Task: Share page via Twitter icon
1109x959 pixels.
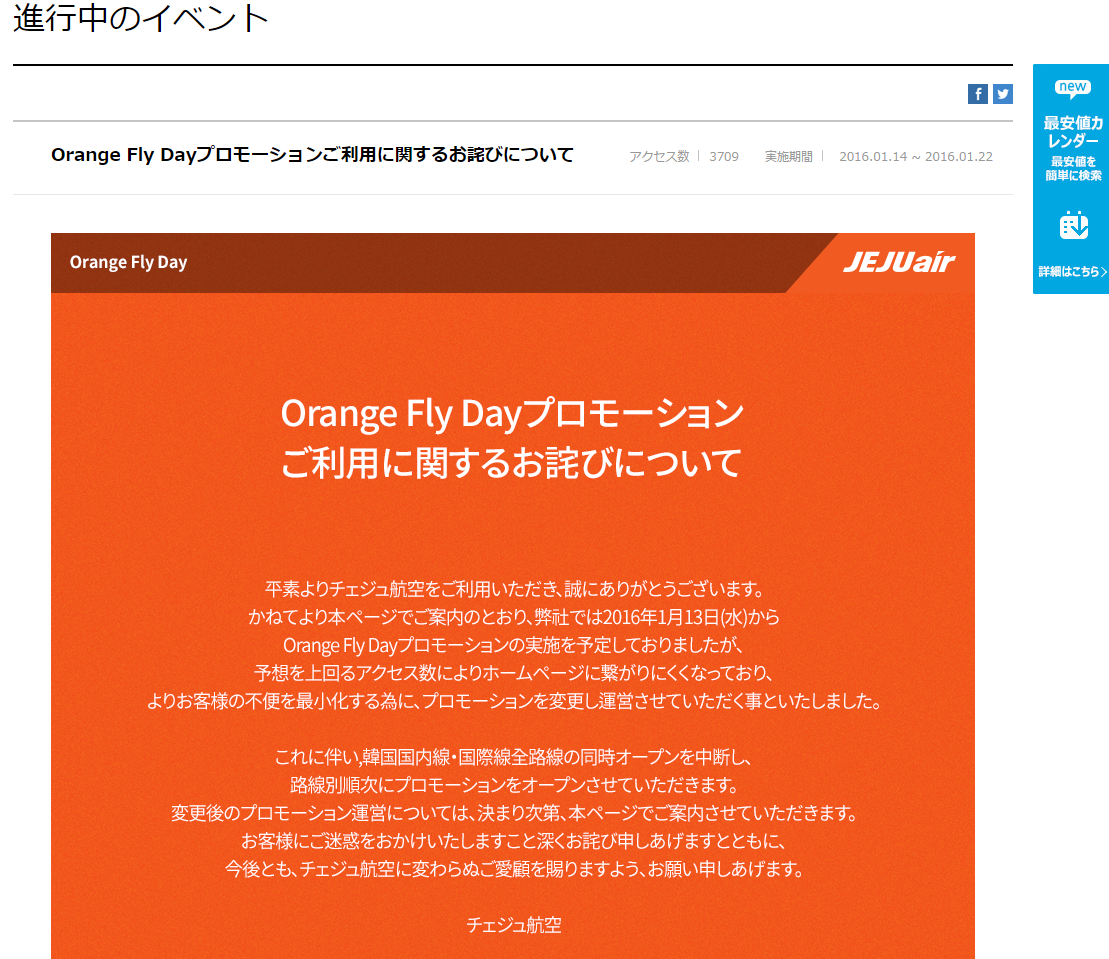Action: tap(1003, 94)
